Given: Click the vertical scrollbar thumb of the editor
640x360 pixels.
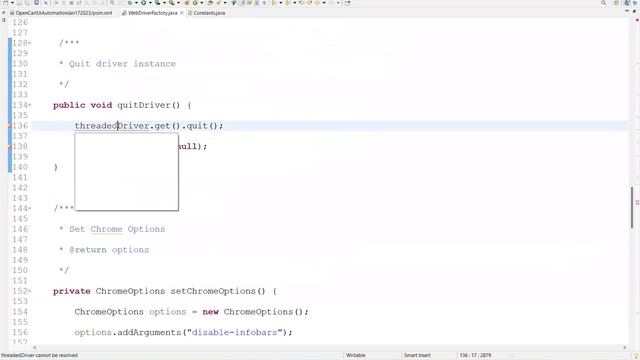Looking at the screenshot, I should 632,207.
